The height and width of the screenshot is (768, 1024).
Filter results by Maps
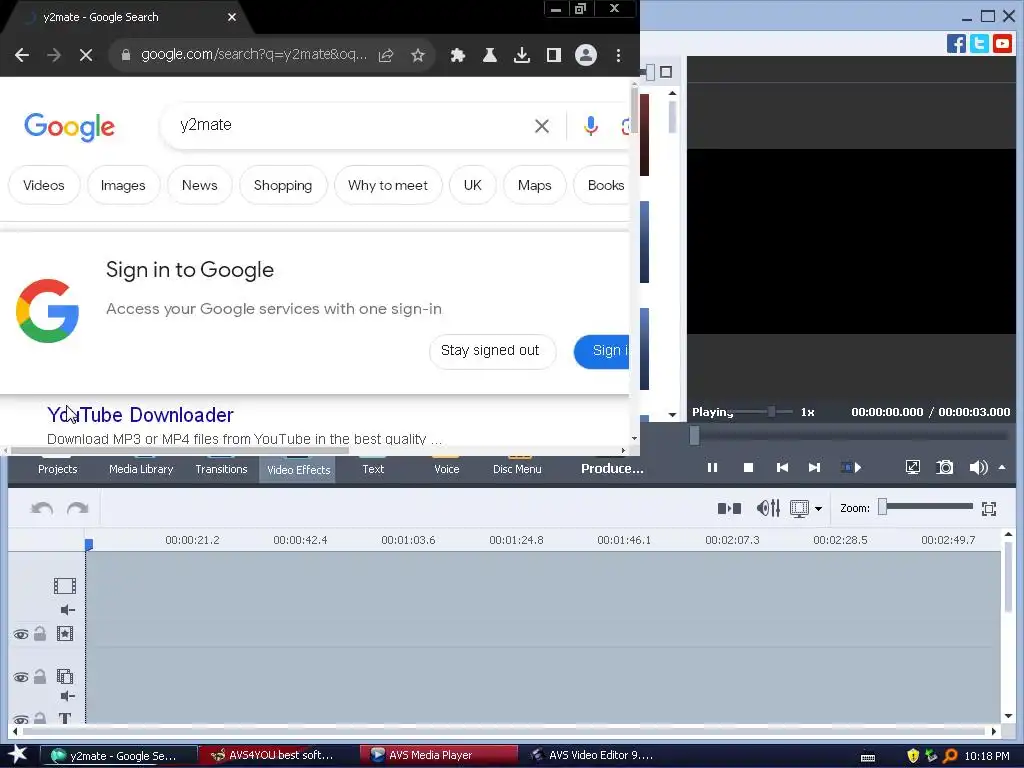point(534,185)
